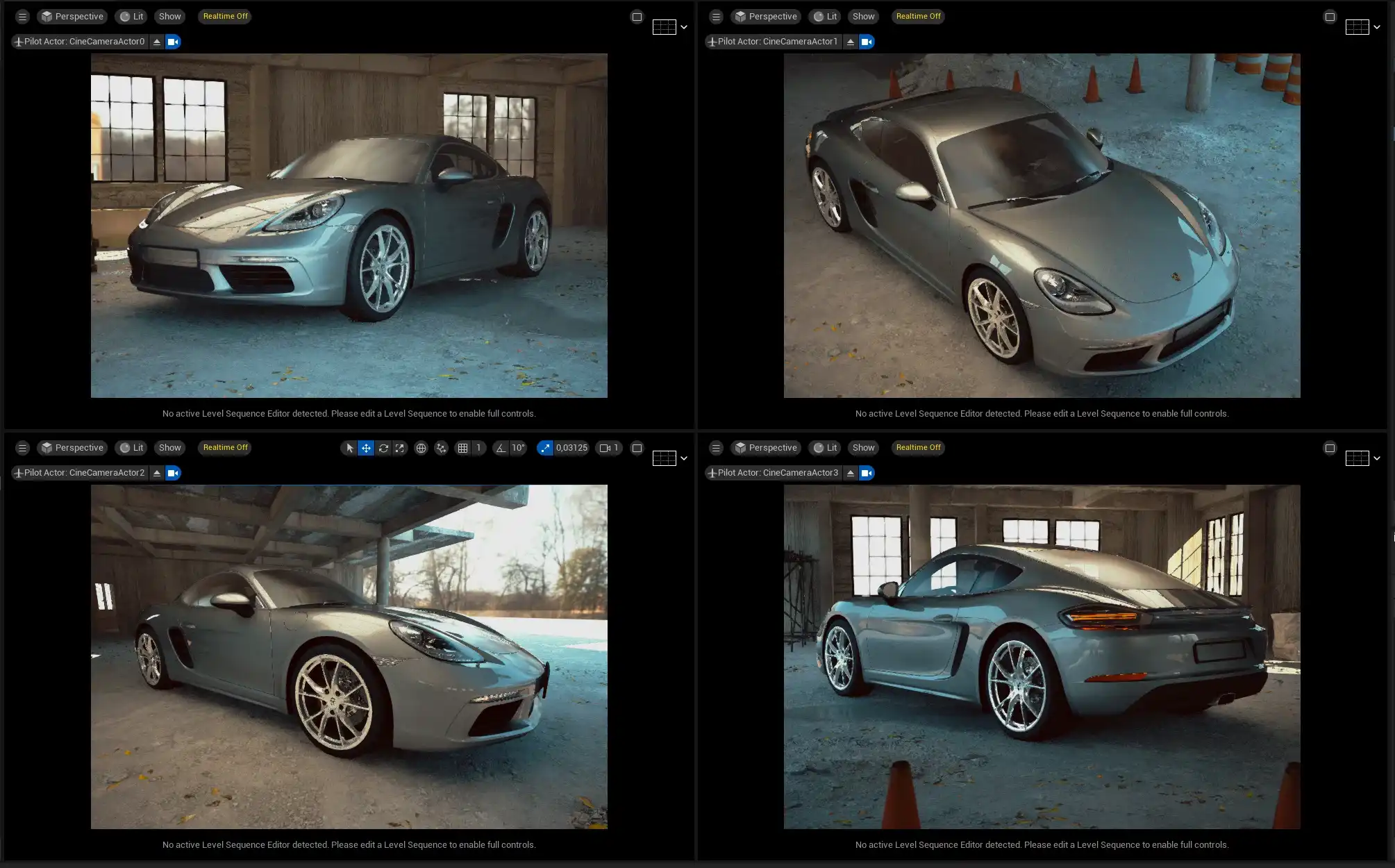The height and width of the screenshot is (868, 1395).
Task: Eject from piloting CineCameraActor3
Action: [x=851, y=473]
